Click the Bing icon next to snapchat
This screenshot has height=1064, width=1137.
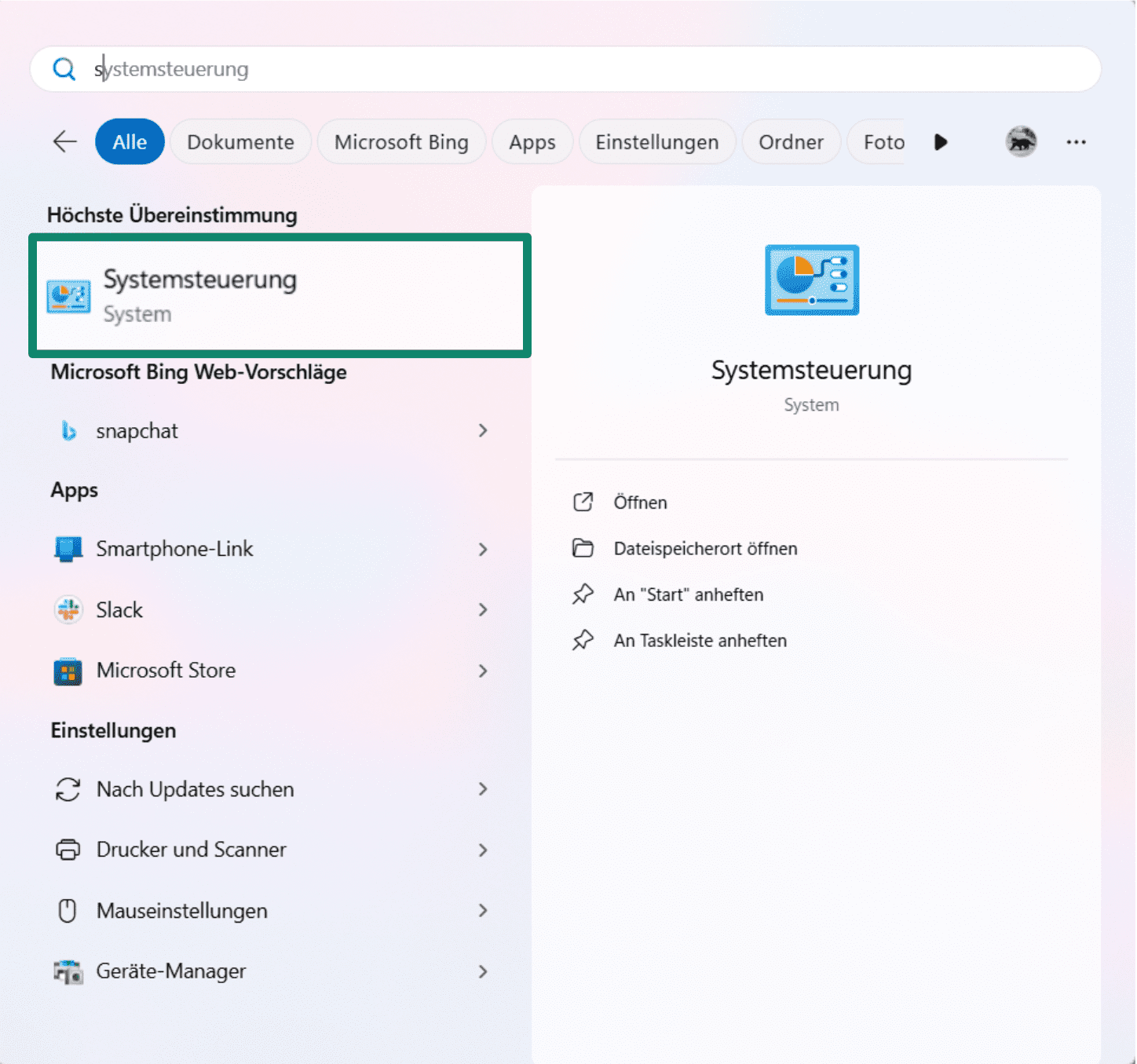click(x=69, y=430)
